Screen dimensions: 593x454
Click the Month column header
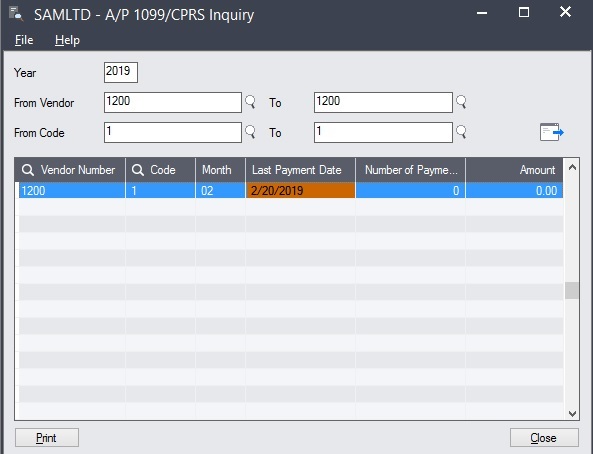(x=220, y=170)
